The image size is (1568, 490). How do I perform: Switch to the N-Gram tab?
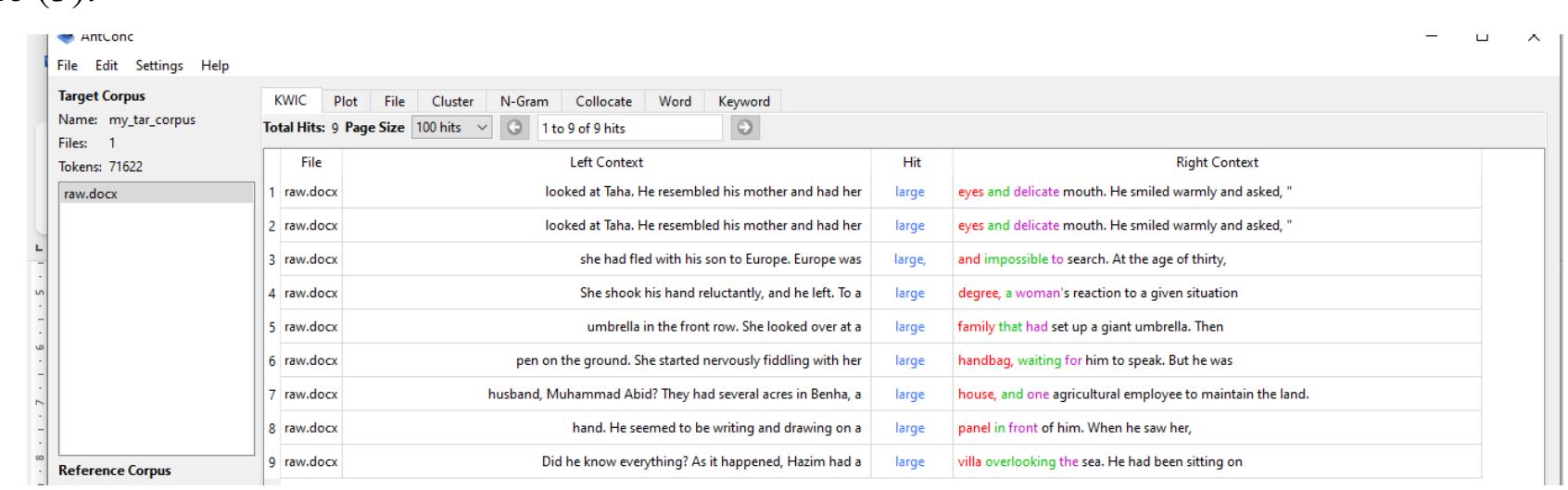tap(524, 102)
